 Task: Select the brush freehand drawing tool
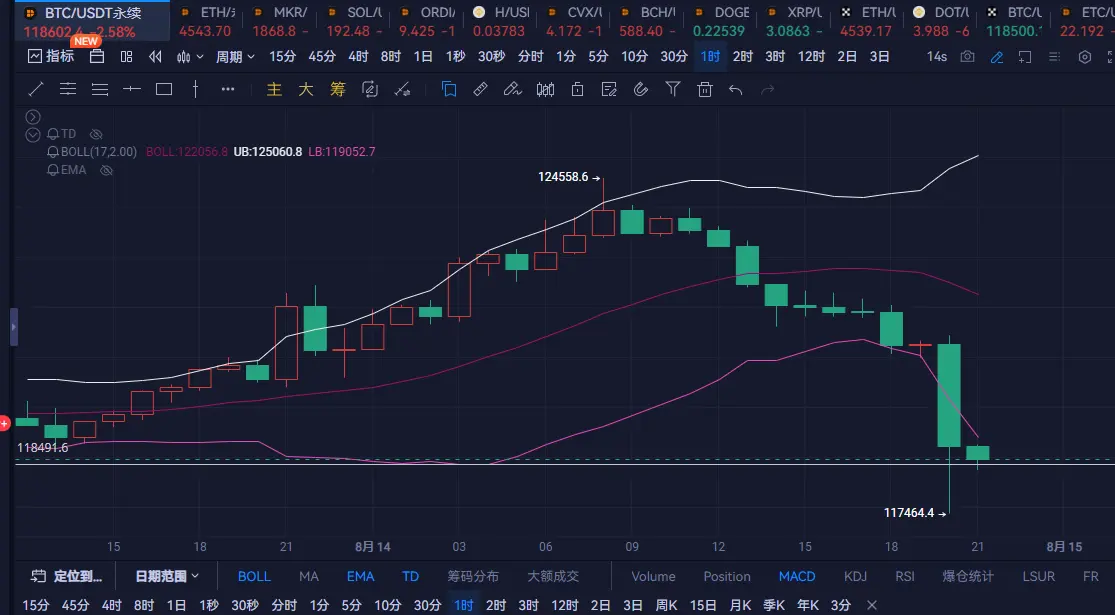click(513, 89)
